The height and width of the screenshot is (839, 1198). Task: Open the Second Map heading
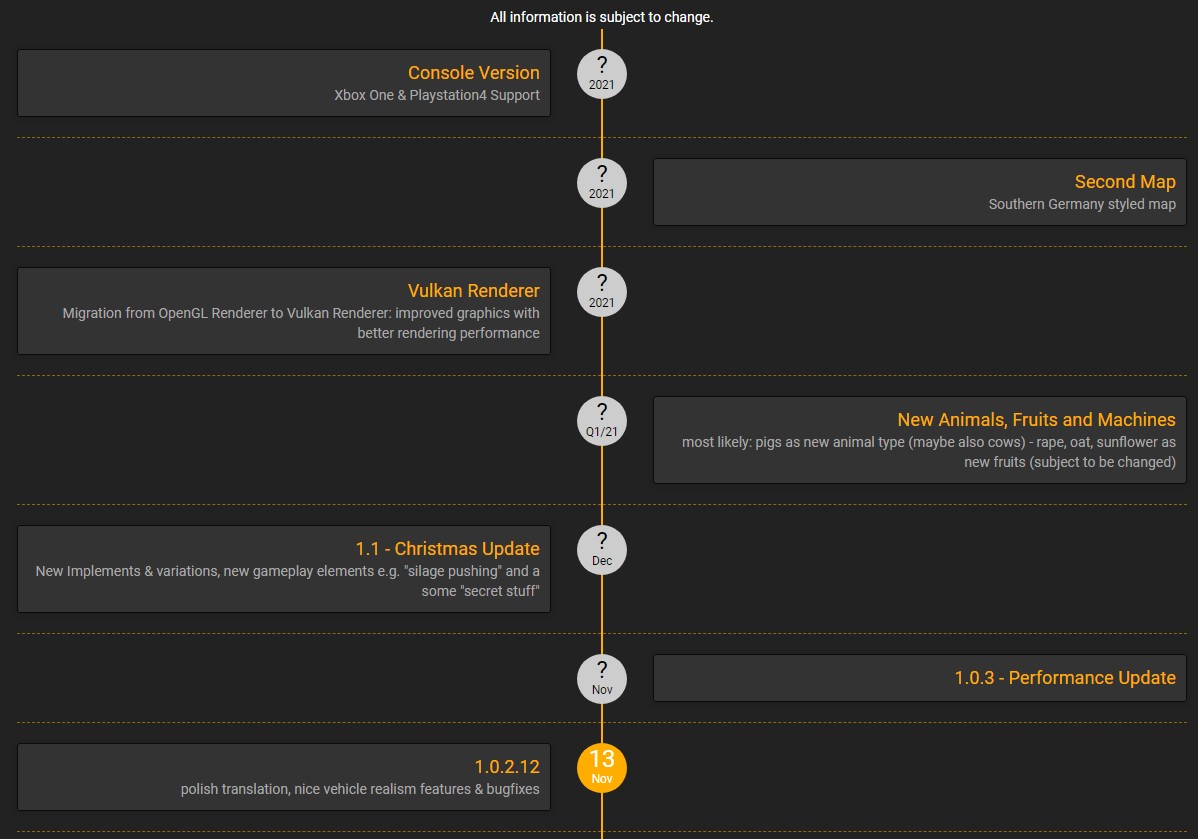[x=1125, y=182]
